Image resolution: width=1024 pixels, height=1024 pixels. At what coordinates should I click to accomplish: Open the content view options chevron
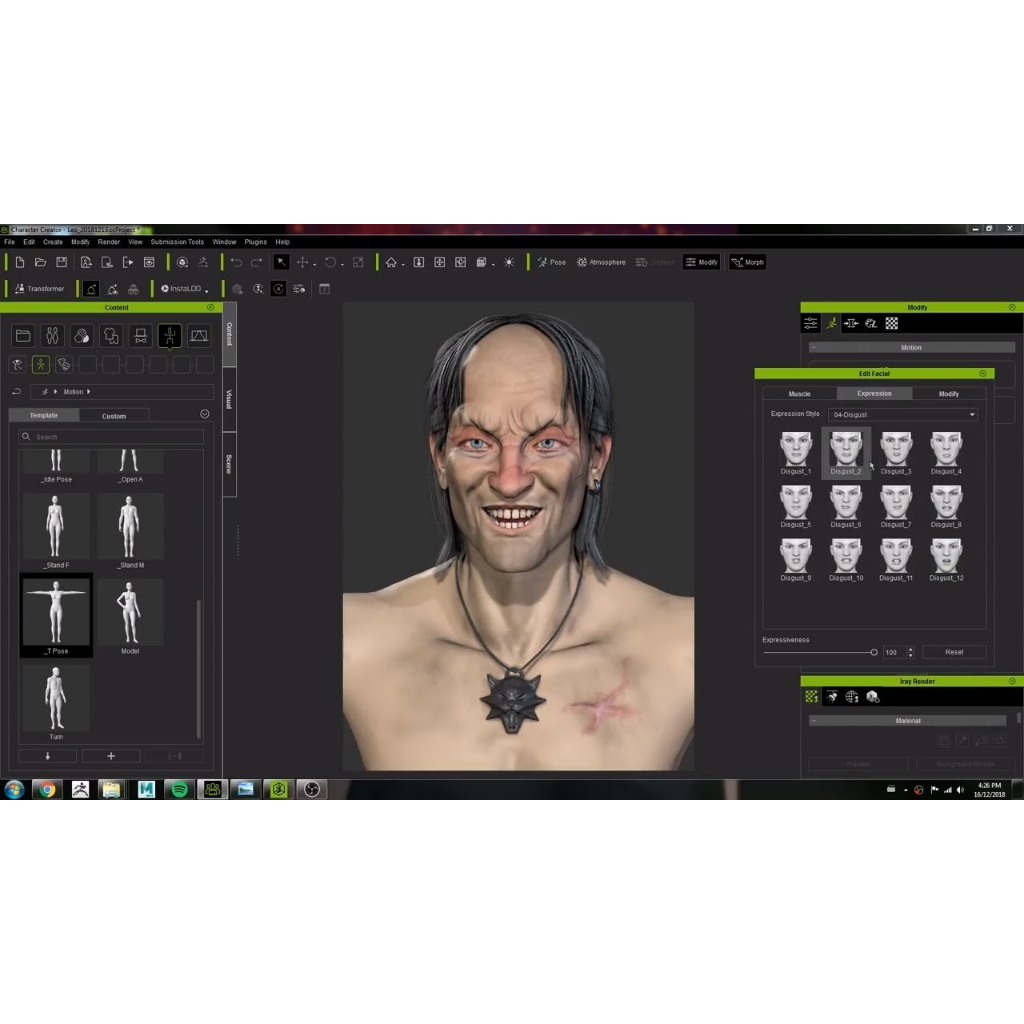coord(204,414)
